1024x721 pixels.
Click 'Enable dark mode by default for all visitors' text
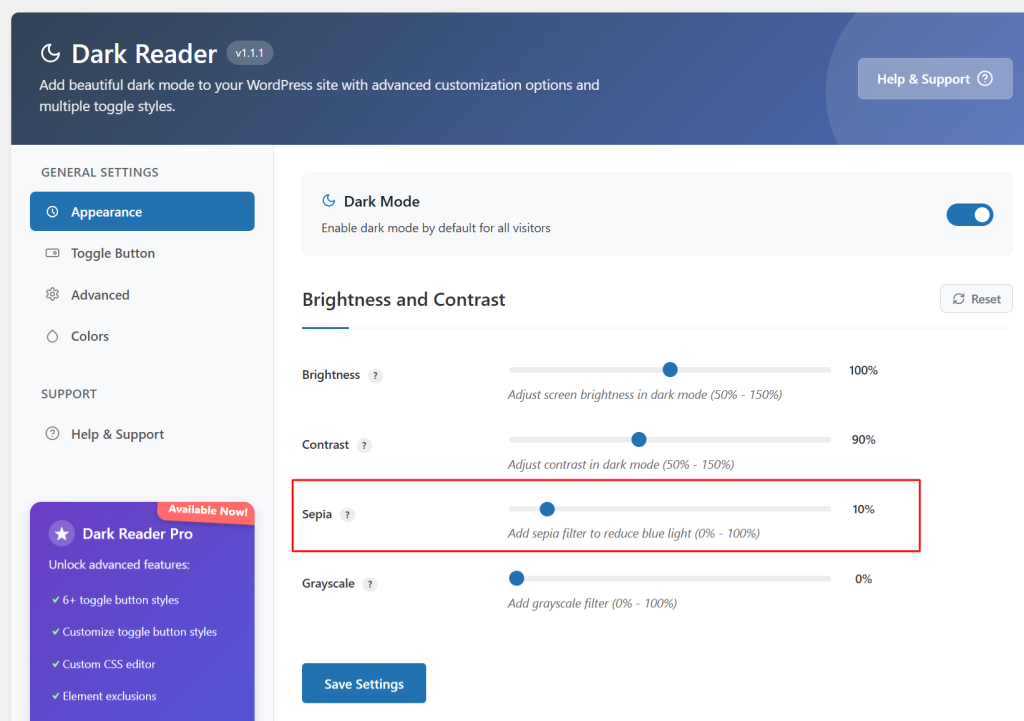(x=436, y=228)
